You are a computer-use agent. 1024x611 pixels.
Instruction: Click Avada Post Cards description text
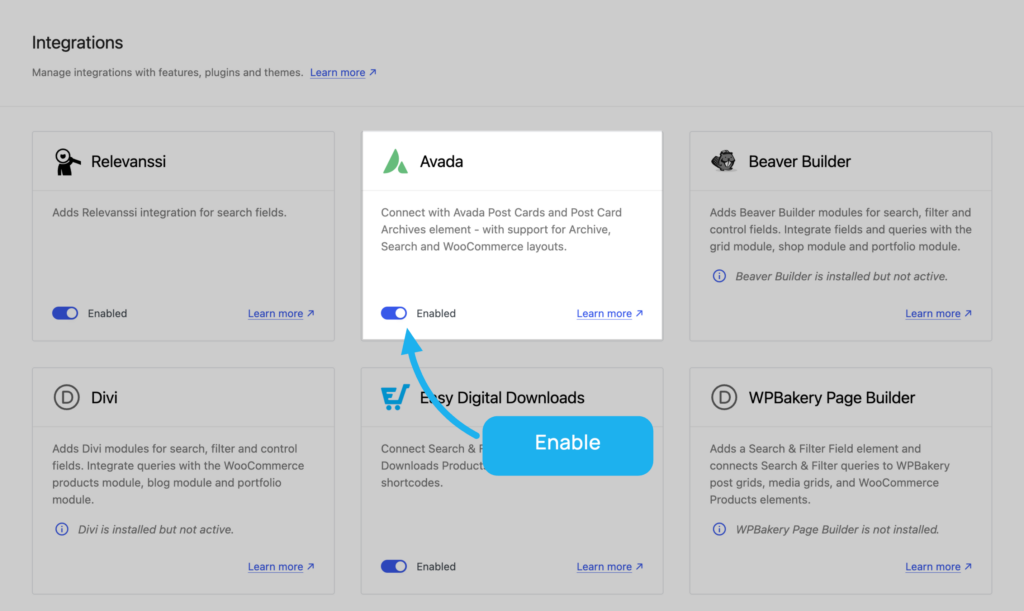pyautogui.click(x=501, y=229)
